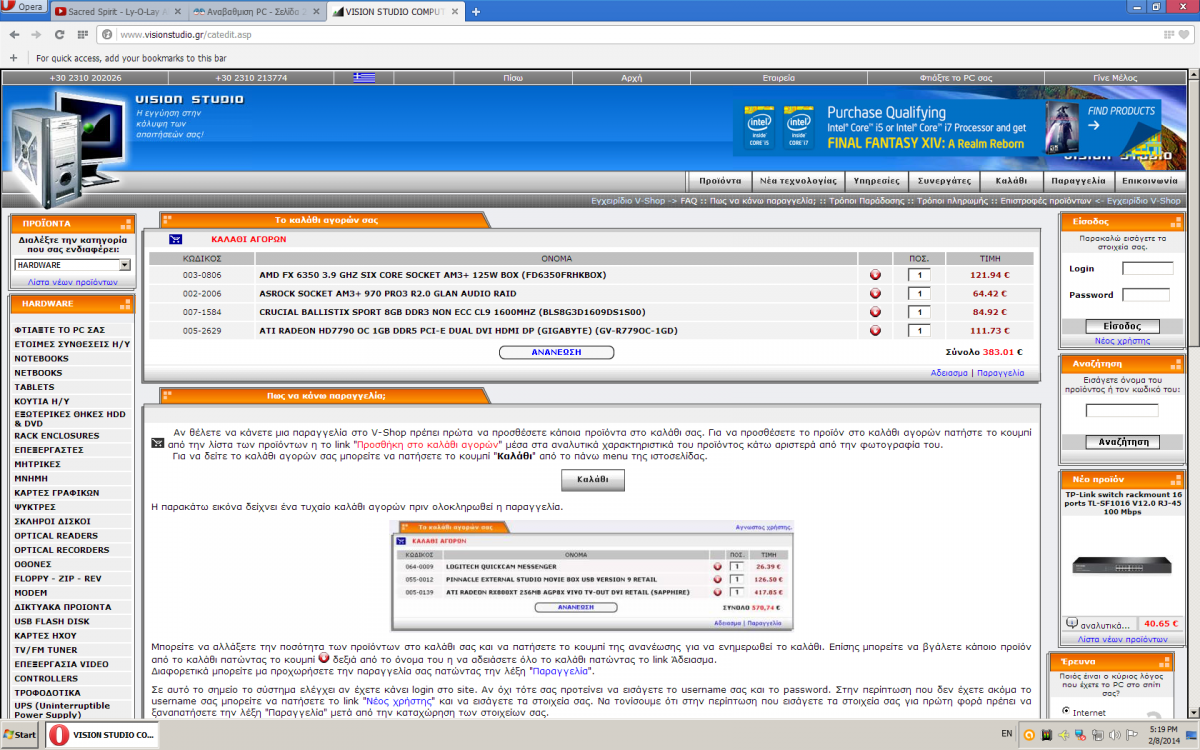Reload the page with the refresh icon

click(x=59, y=34)
